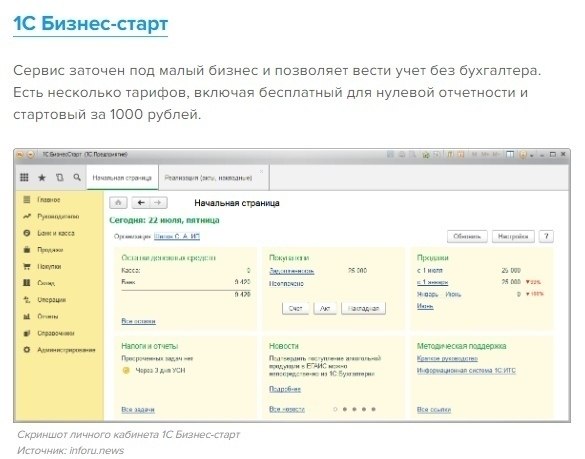Screen dimensions: 585x459
Task: Click the 1С Бизнес-старт article heading link
Action: 91,24
